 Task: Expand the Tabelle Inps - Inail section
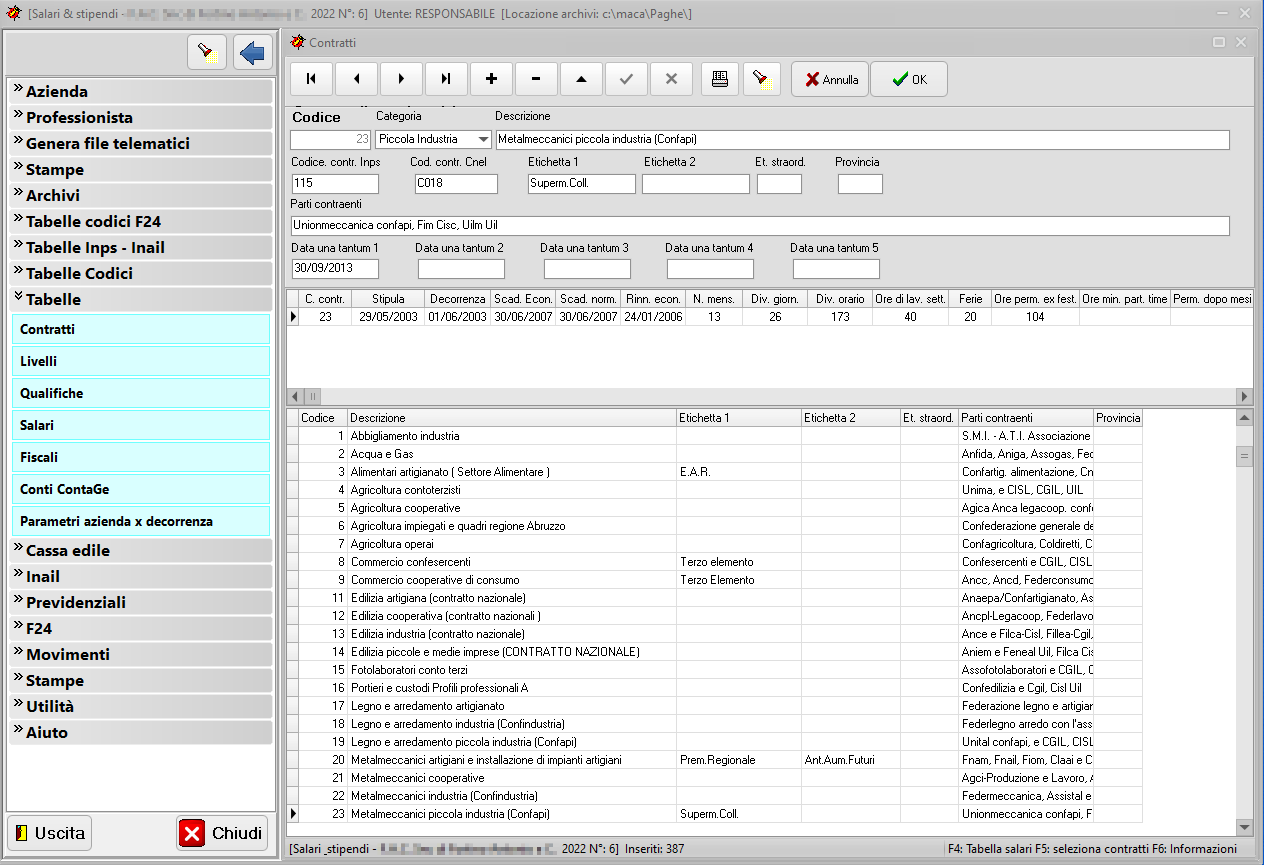(x=141, y=247)
